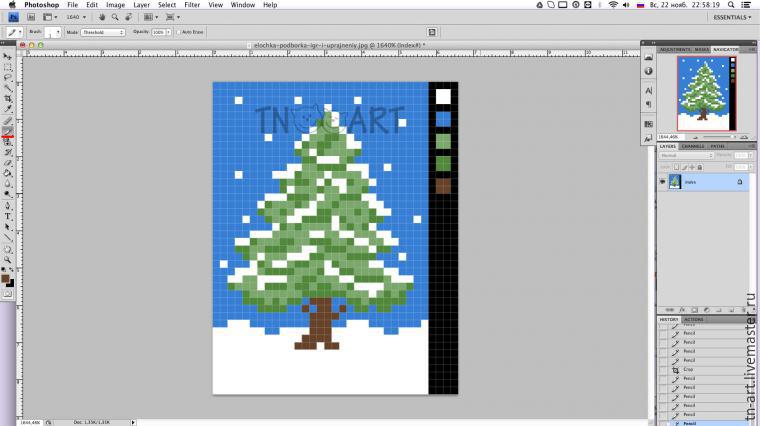
Task: Select the Type tool
Action: tap(7, 217)
